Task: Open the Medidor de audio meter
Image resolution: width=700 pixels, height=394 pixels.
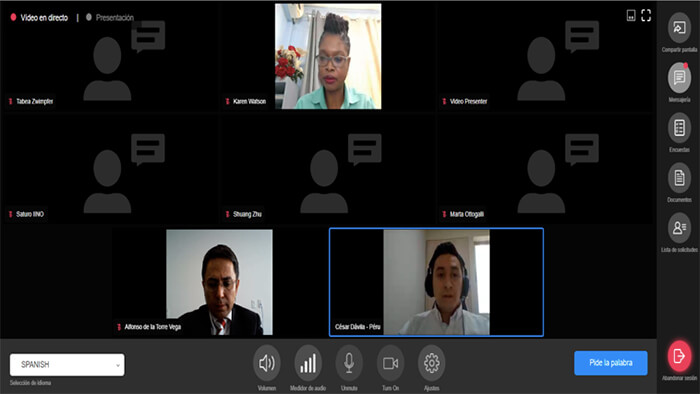Action: pyautogui.click(x=308, y=363)
